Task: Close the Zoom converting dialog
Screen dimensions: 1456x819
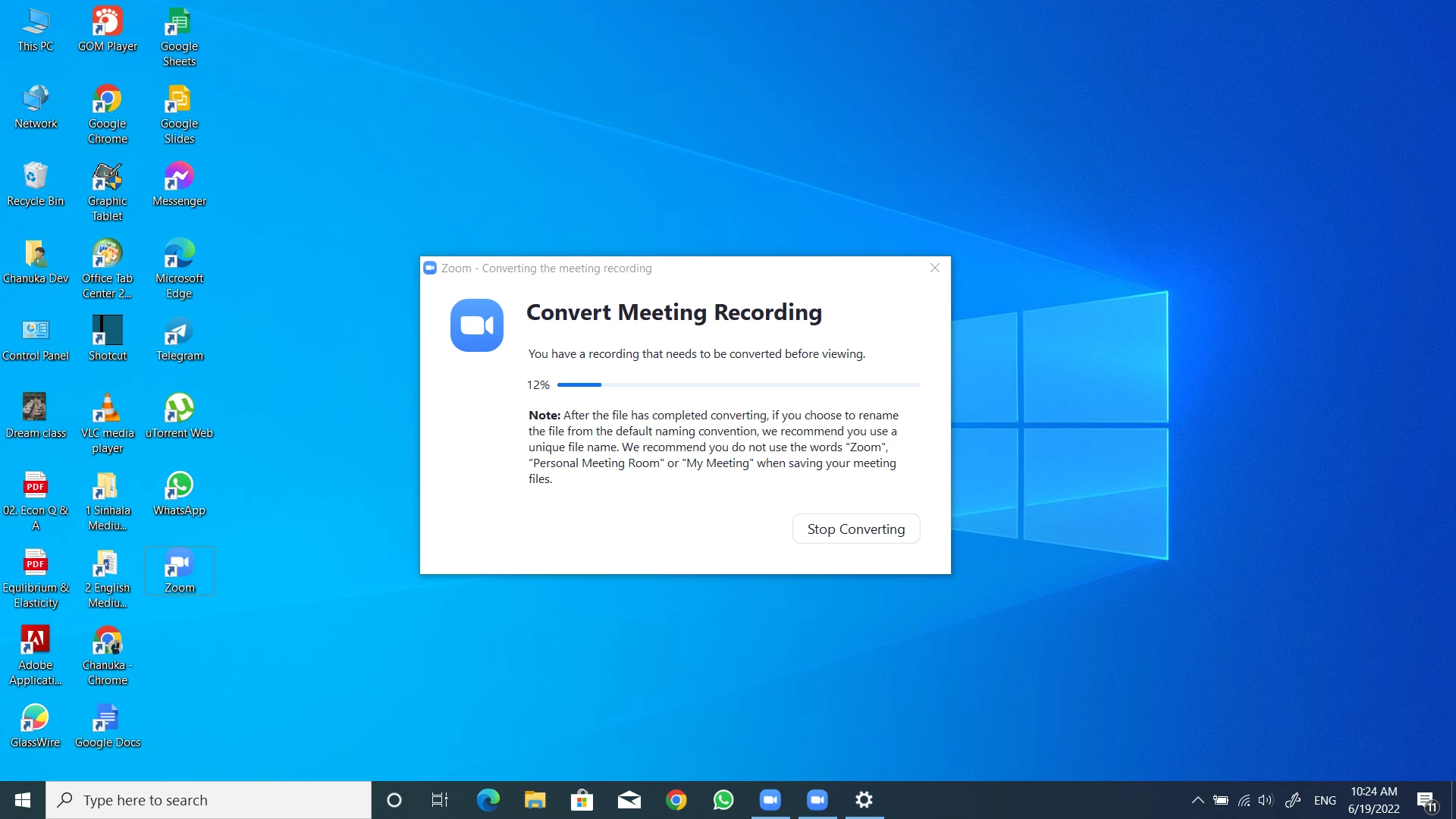Action: [x=934, y=268]
